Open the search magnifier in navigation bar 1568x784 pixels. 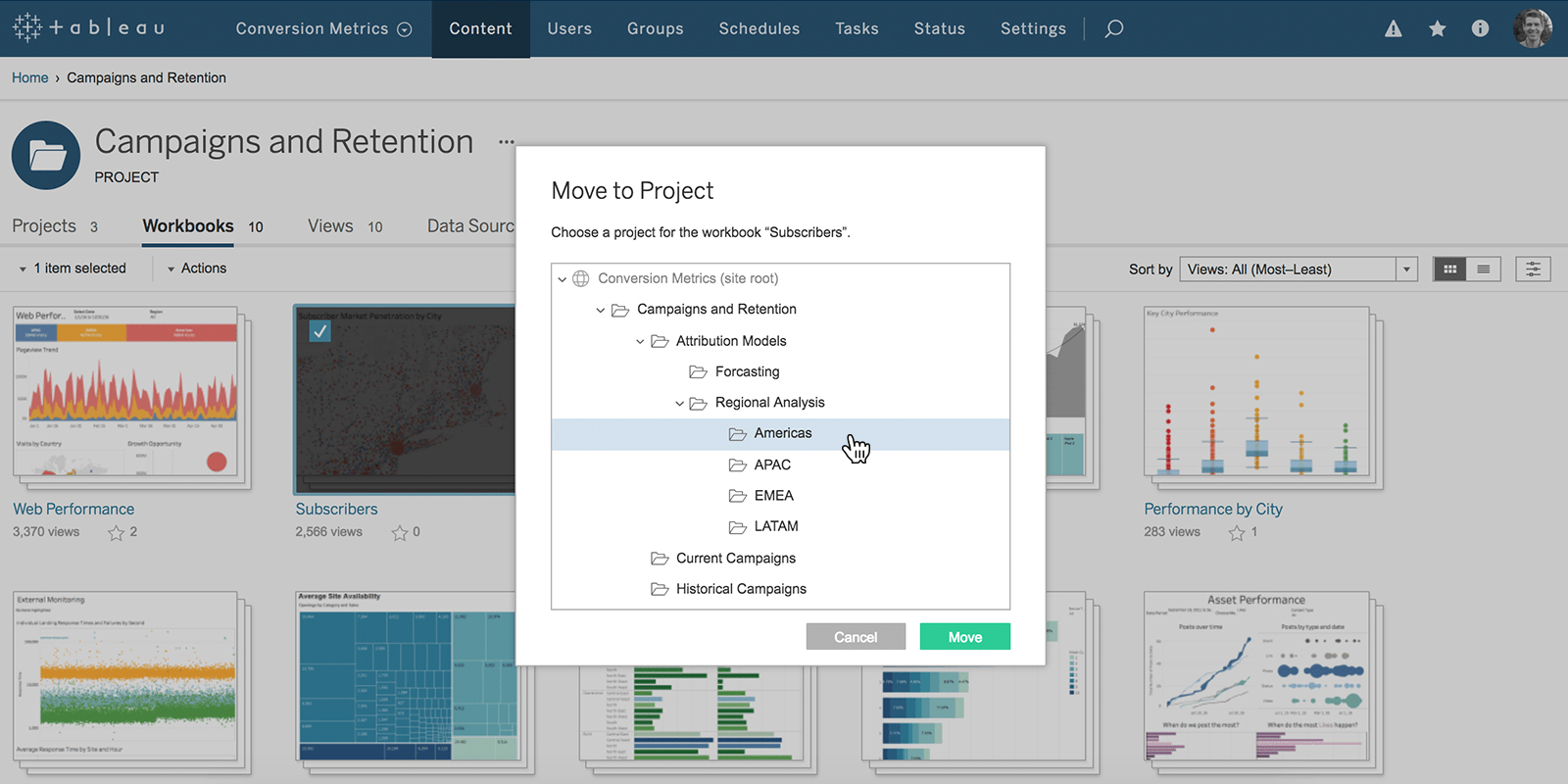[1114, 28]
